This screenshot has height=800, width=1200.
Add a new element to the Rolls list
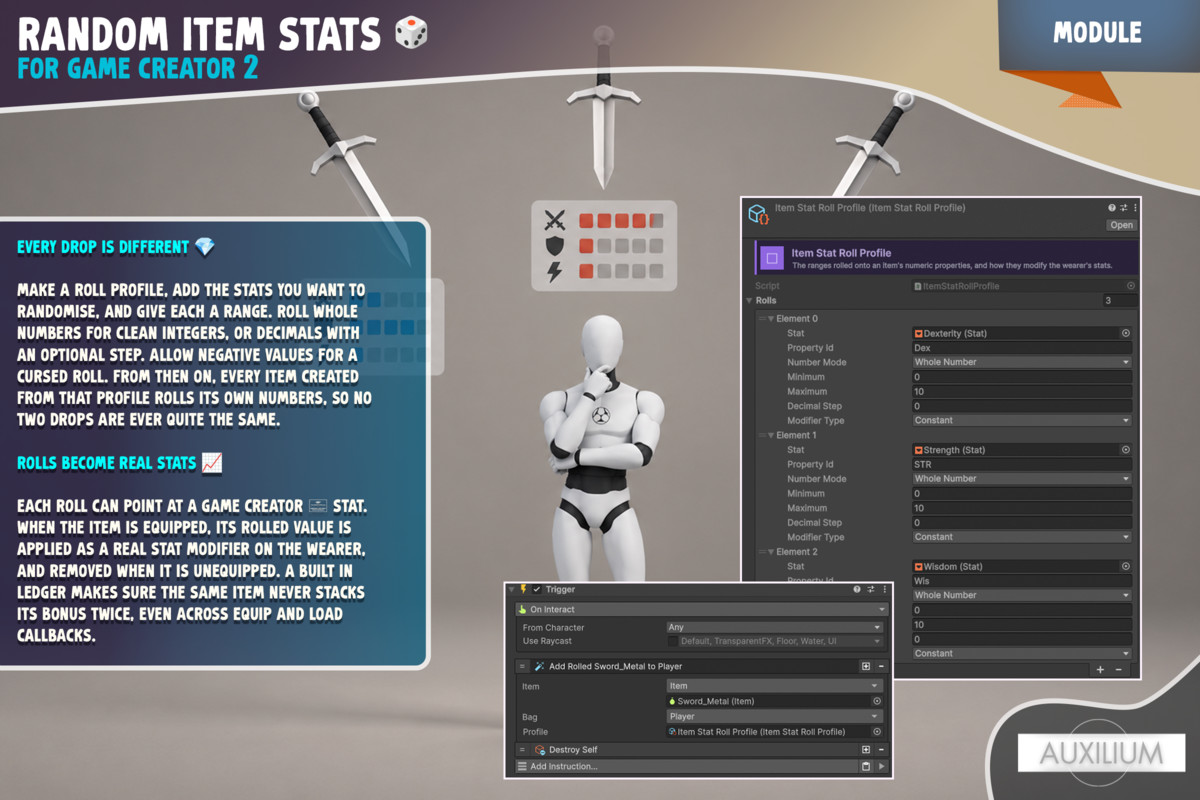coord(1100,670)
